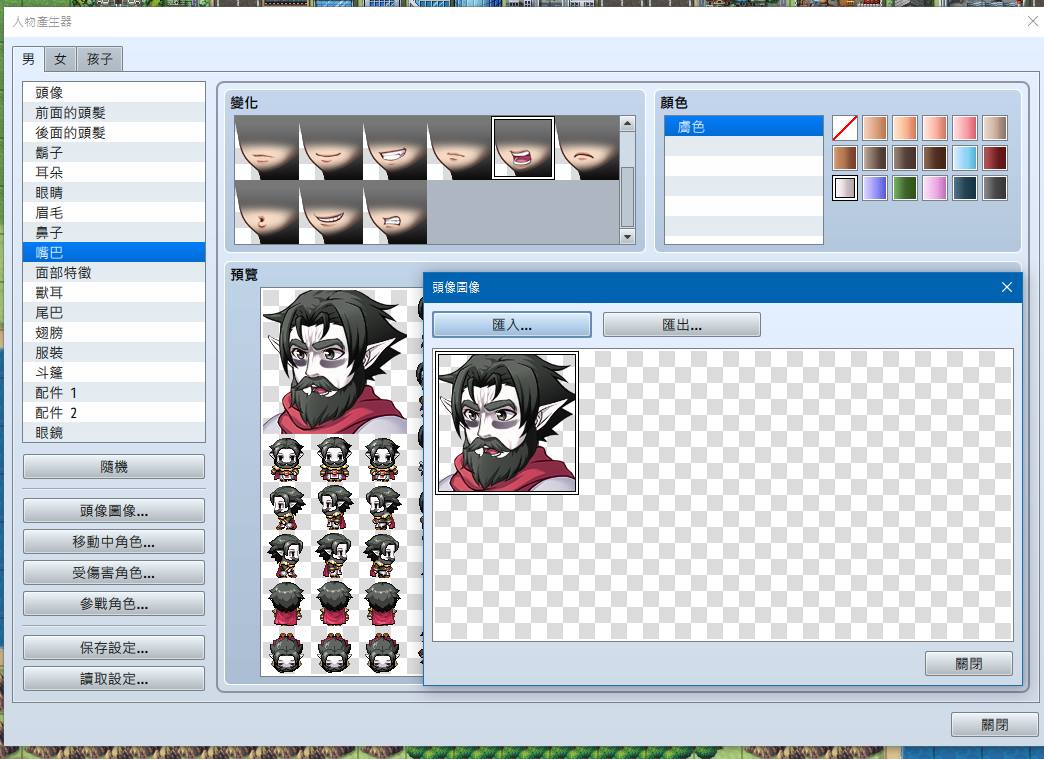
Task: Switch to the 孩子 tab
Action: coord(99,59)
